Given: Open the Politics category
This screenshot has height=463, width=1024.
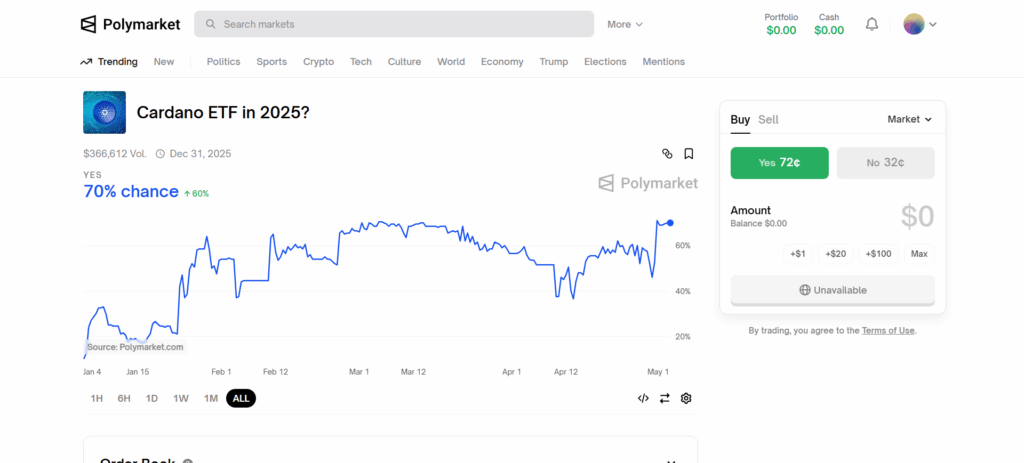Looking at the screenshot, I should (223, 62).
